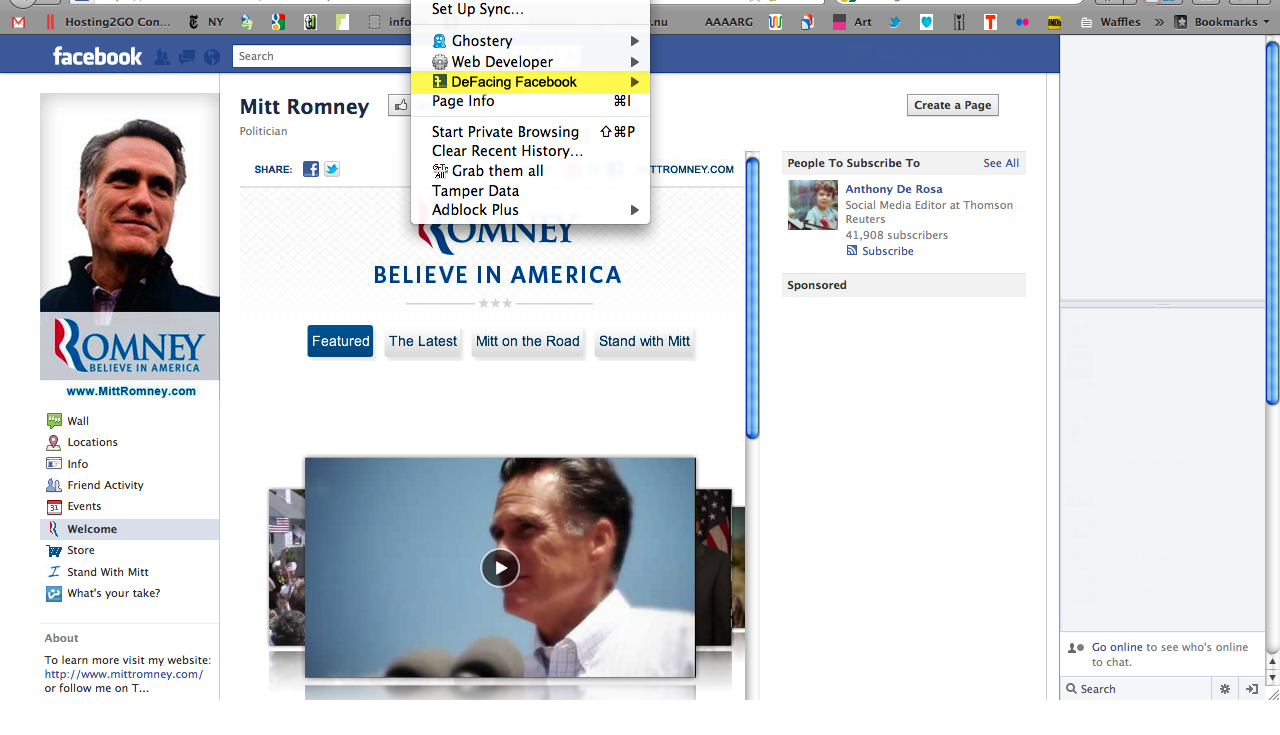Viewport: 1280px width, 735px height.
Task: Share page via Facebook icon
Action: click(x=311, y=169)
